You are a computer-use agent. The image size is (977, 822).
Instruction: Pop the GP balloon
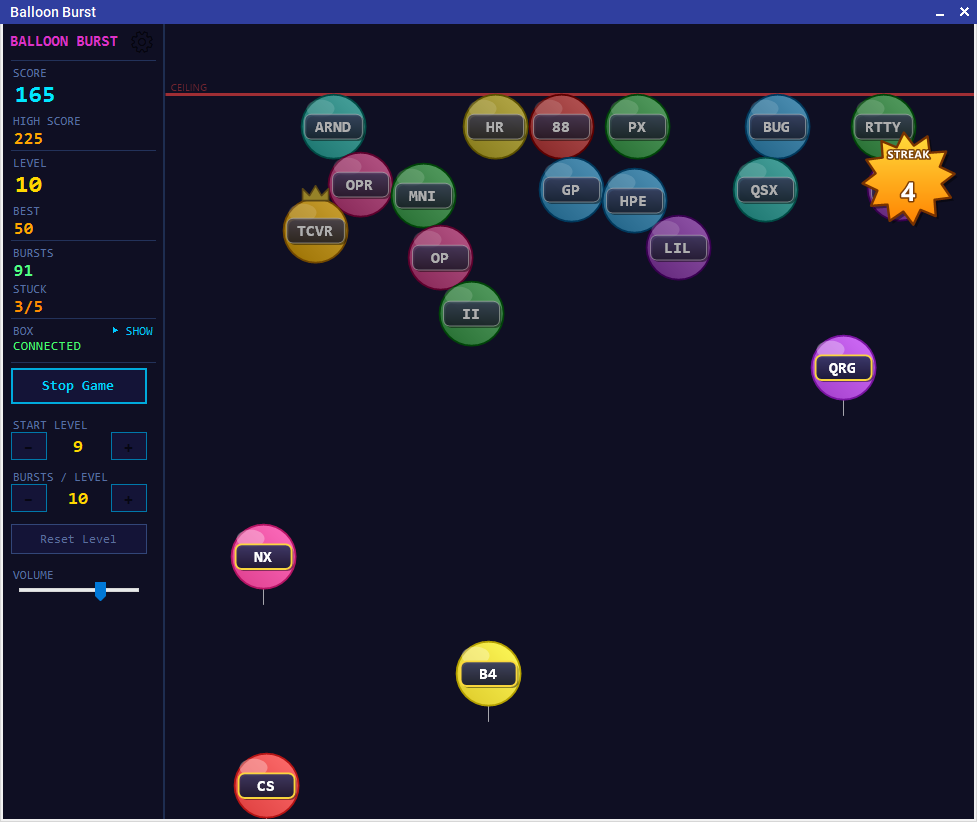[571, 190]
